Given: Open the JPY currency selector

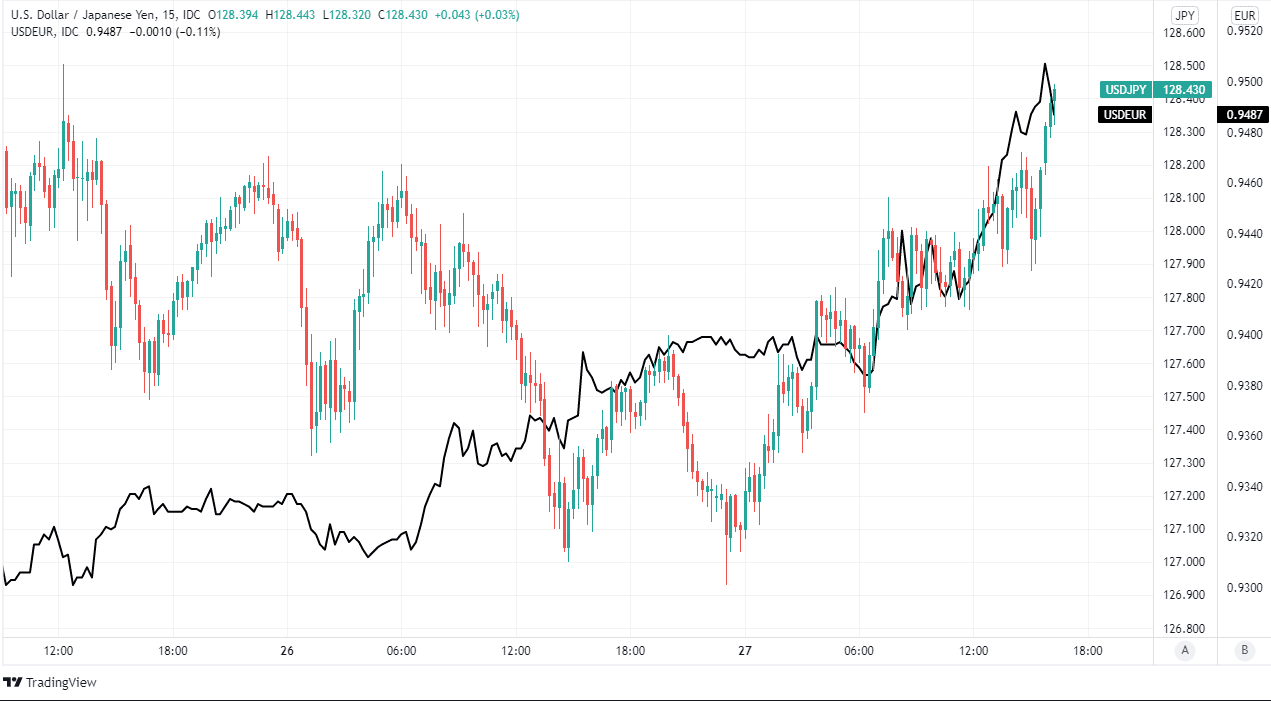Looking at the screenshot, I should coord(1185,15).
